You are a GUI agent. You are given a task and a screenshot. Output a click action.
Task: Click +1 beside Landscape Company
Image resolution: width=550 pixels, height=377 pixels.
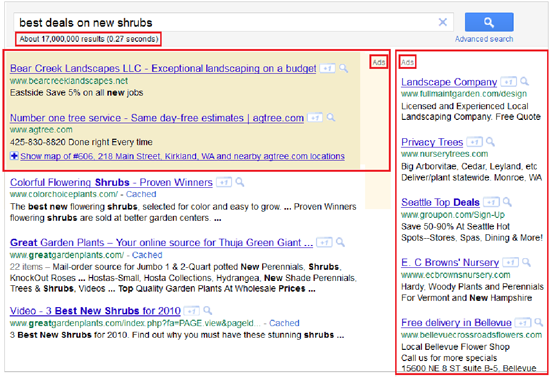(x=508, y=82)
